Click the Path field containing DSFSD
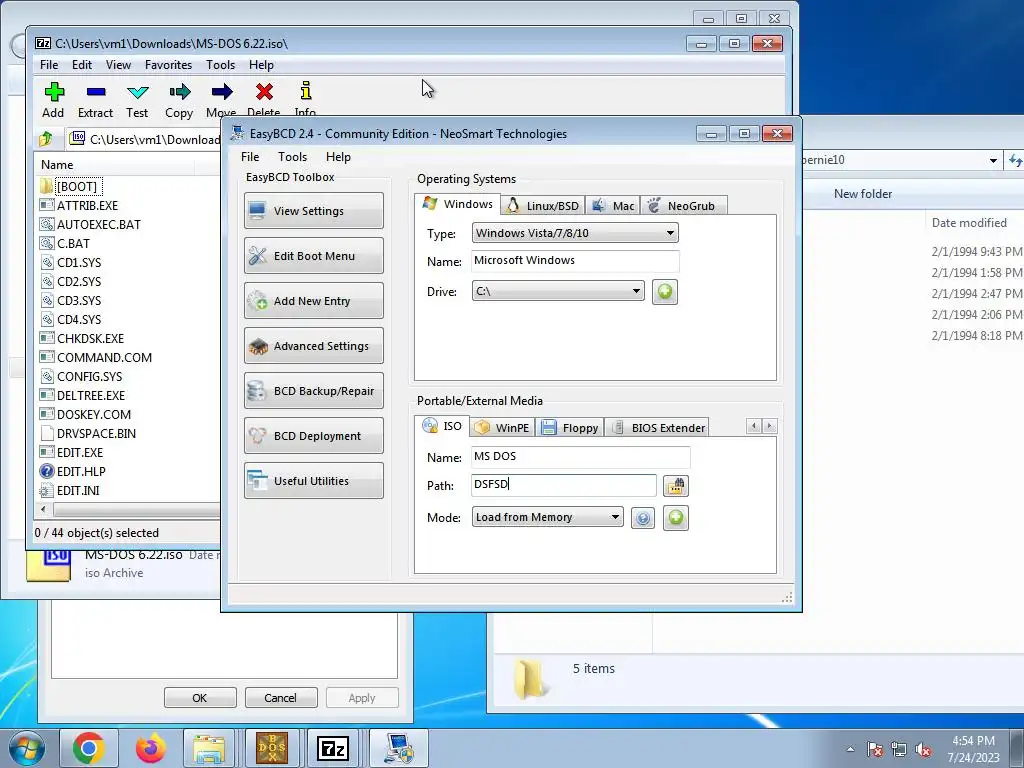This screenshot has height=768, width=1024. coord(564,485)
